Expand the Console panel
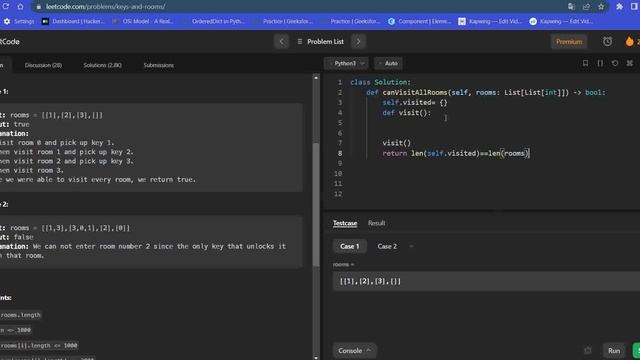 (x=354, y=351)
